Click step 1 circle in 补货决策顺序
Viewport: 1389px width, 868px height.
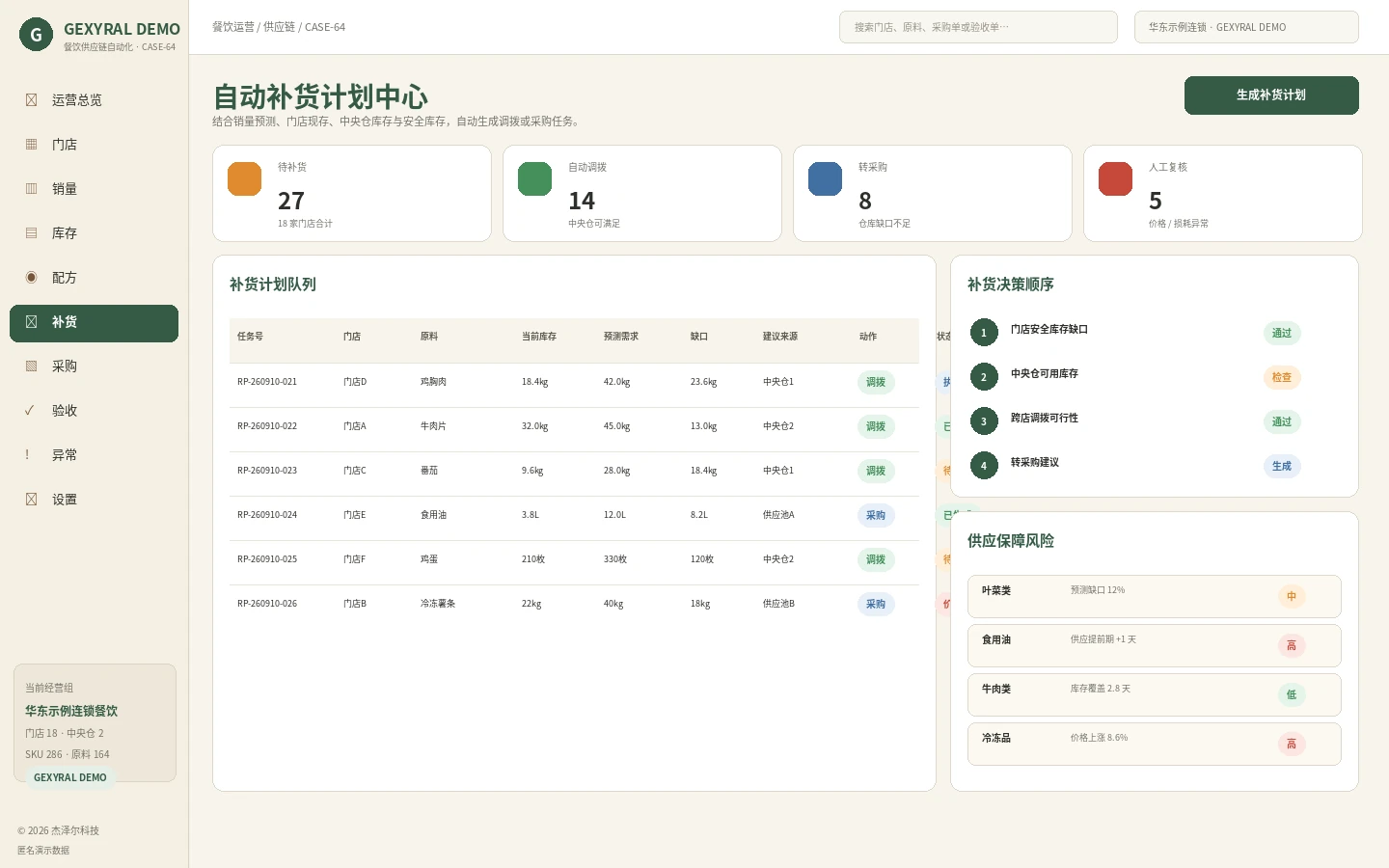[984, 333]
